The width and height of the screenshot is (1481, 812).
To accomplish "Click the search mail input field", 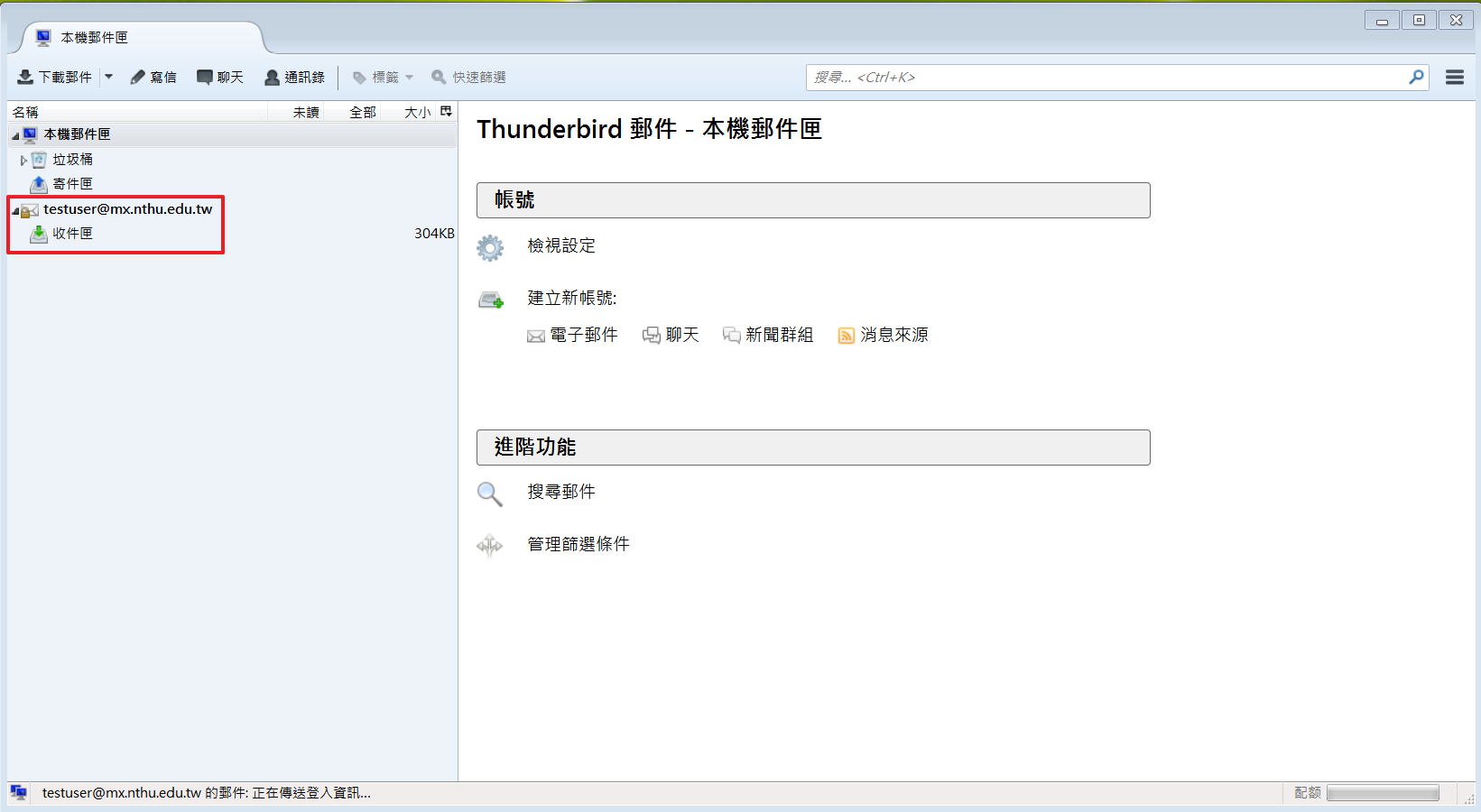I will pos(1106,78).
